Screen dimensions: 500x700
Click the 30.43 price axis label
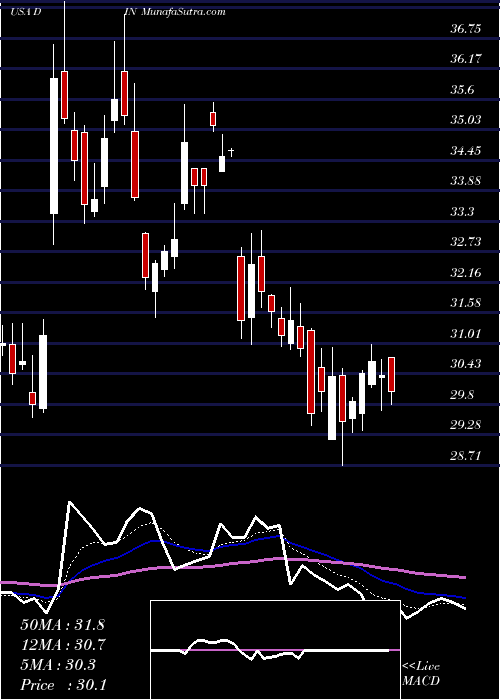tap(466, 364)
